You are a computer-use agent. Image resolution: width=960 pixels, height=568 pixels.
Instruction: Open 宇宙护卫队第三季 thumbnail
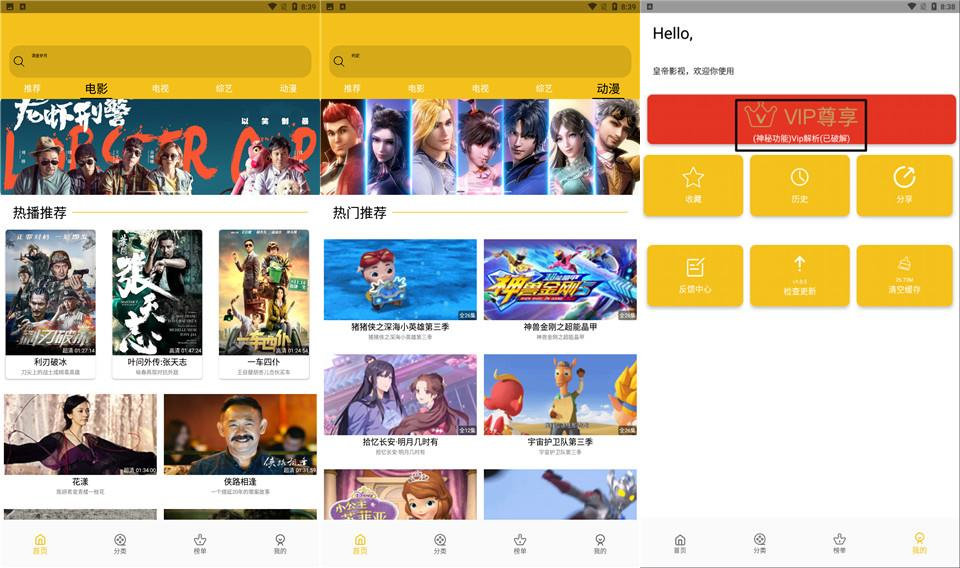click(560, 395)
